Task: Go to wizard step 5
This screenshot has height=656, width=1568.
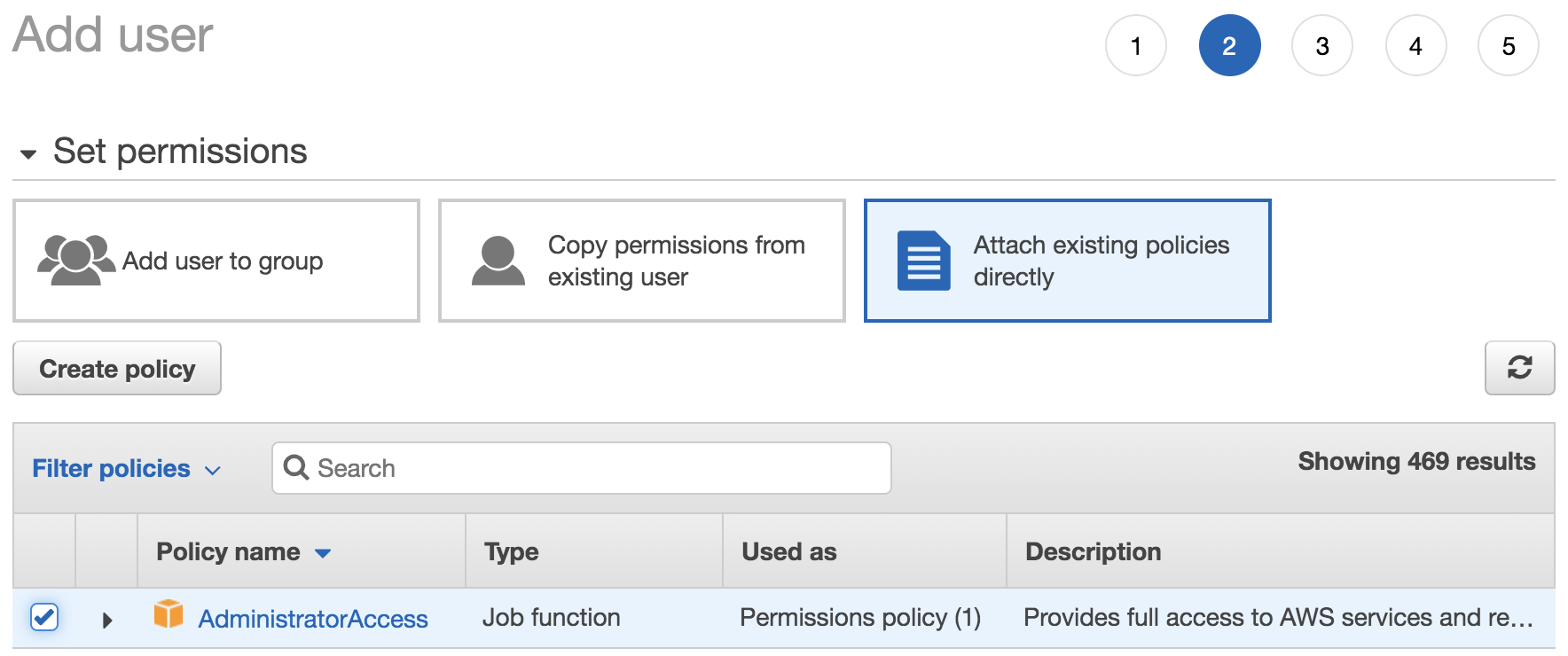Action: coord(1508,46)
